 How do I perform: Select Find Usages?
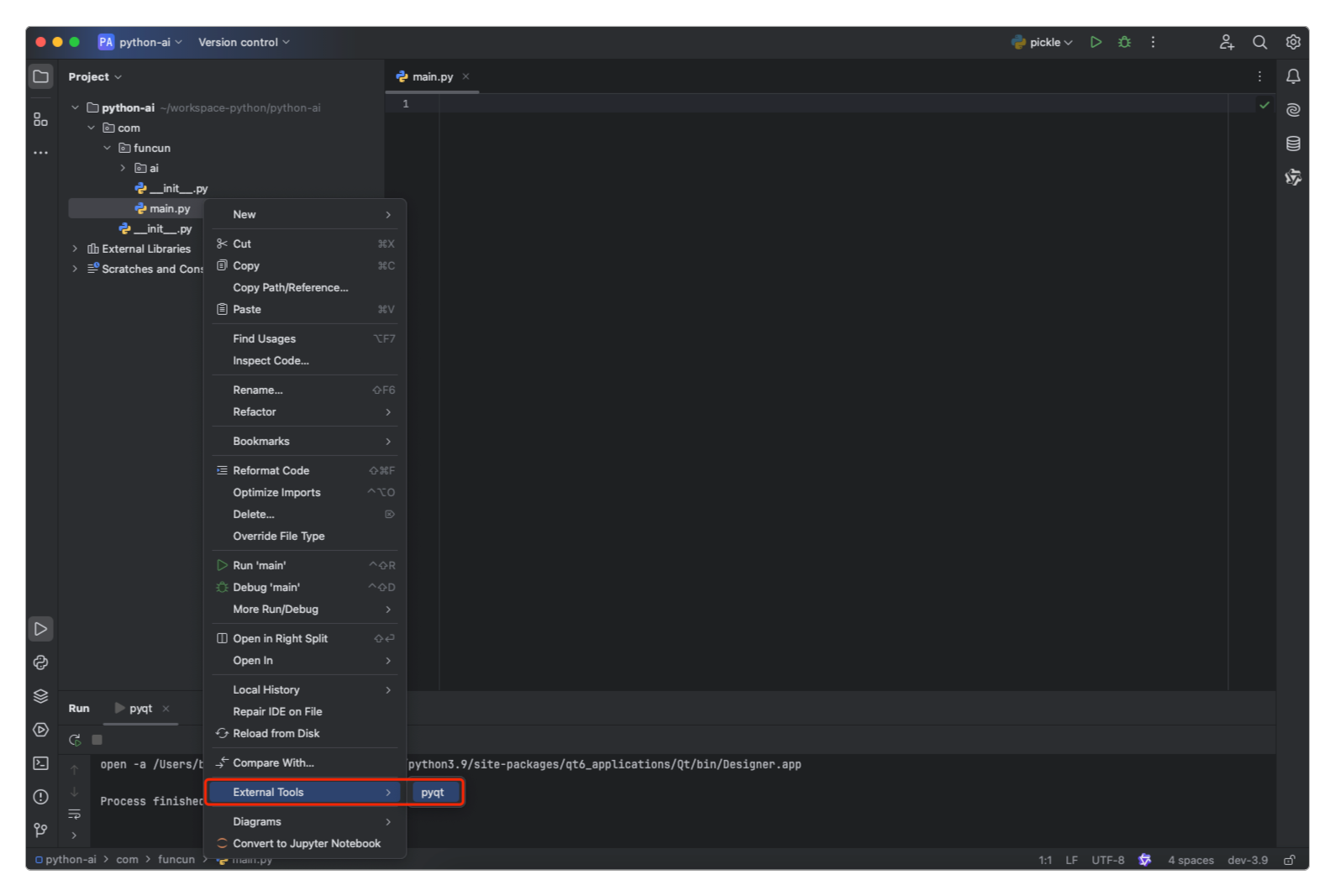tap(305, 338)
